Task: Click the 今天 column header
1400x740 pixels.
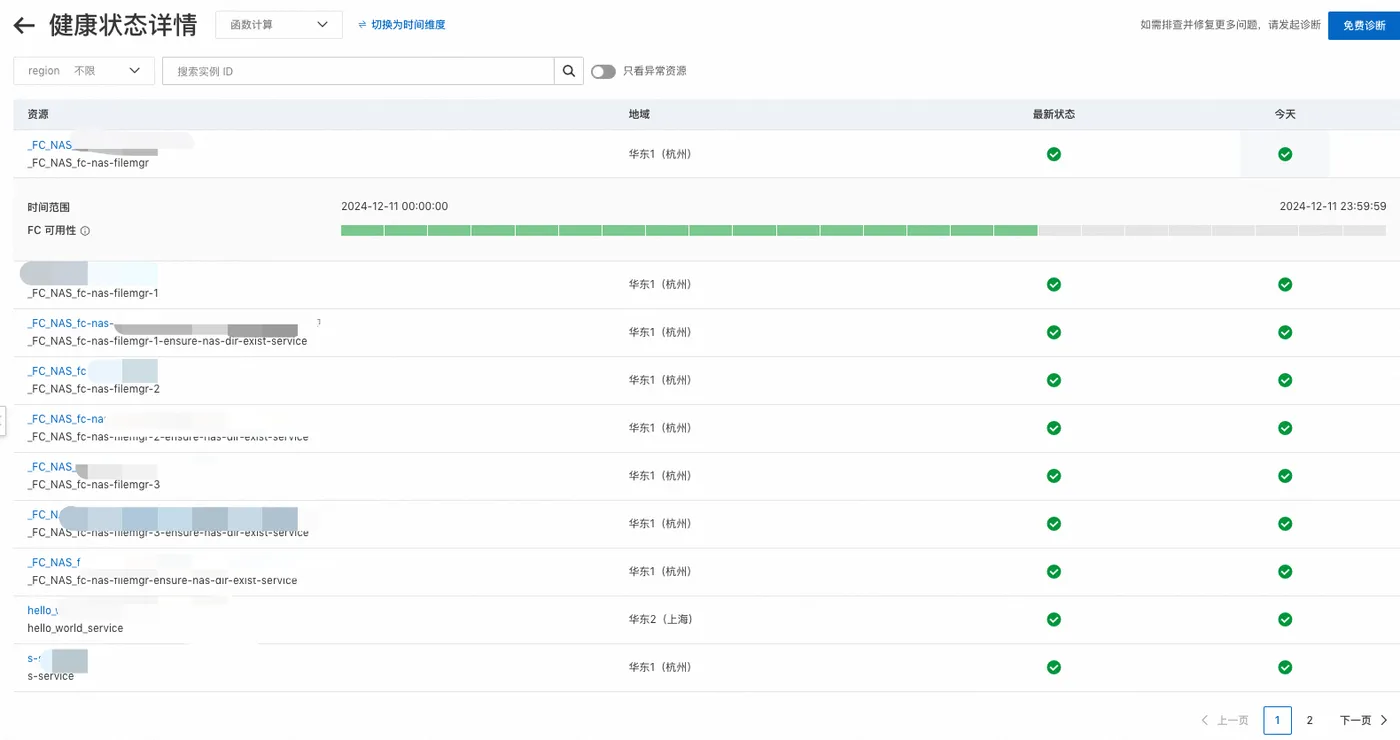Action: click(x=1285, y=114)
